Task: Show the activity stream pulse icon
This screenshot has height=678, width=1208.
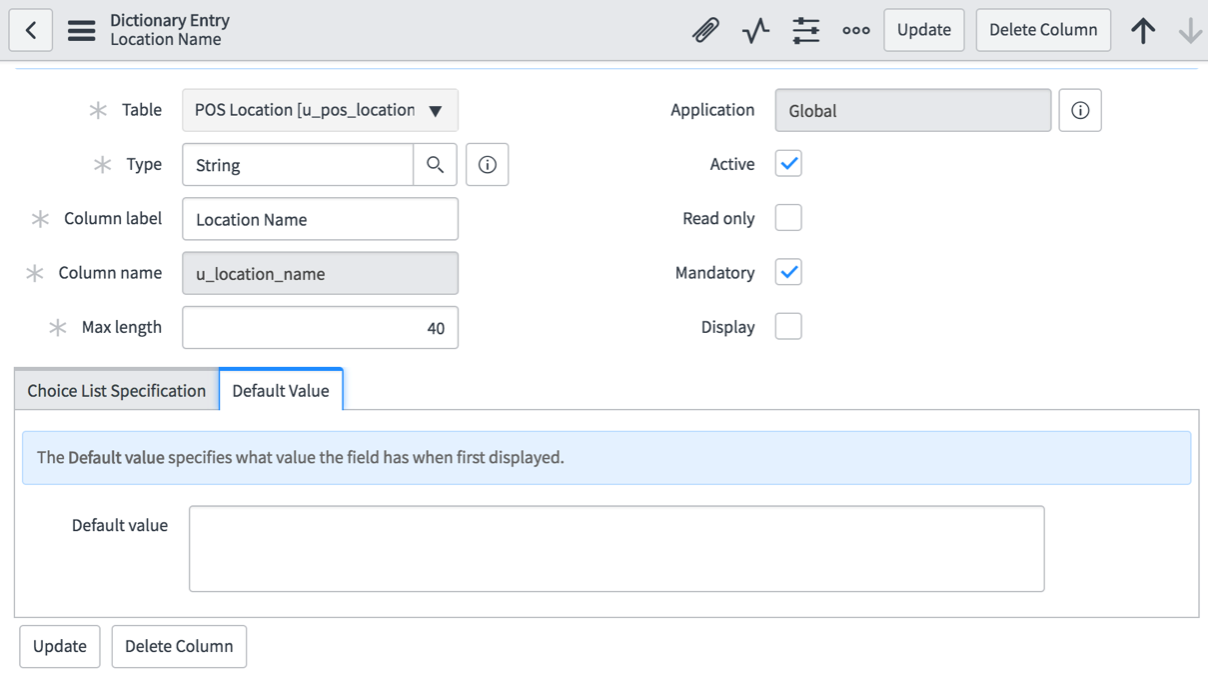Action: point(756,31)
